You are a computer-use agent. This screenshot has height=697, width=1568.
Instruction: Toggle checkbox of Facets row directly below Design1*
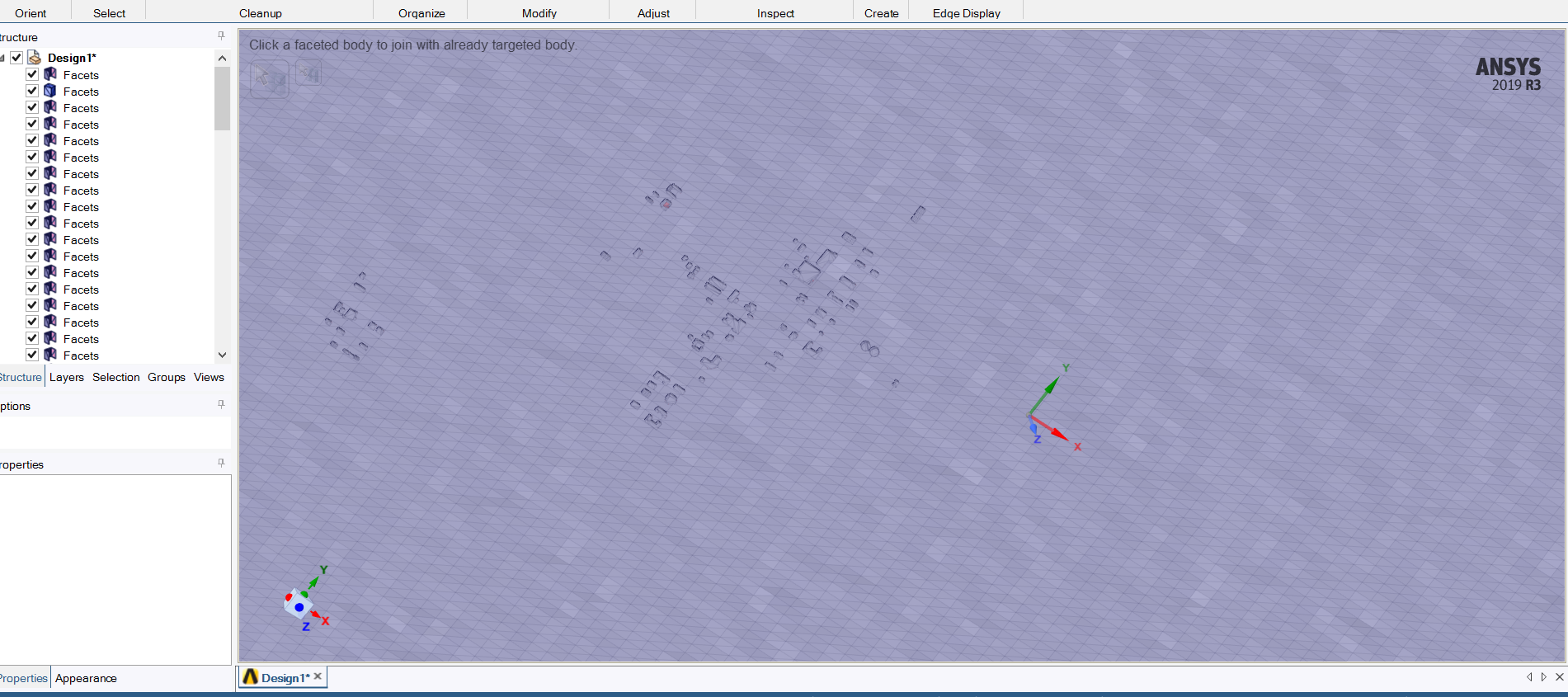click(x=32, y=74)
